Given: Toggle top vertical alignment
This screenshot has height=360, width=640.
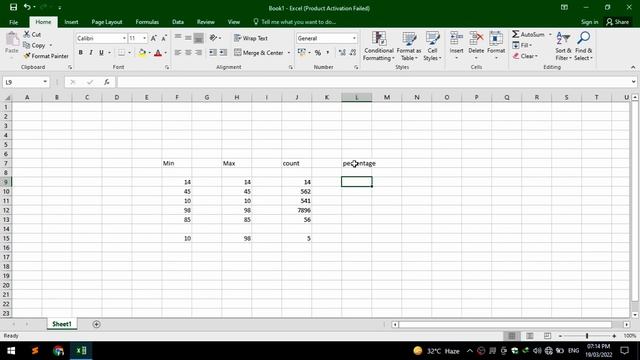Looking at the screenshot, I should tap(178, 38).
